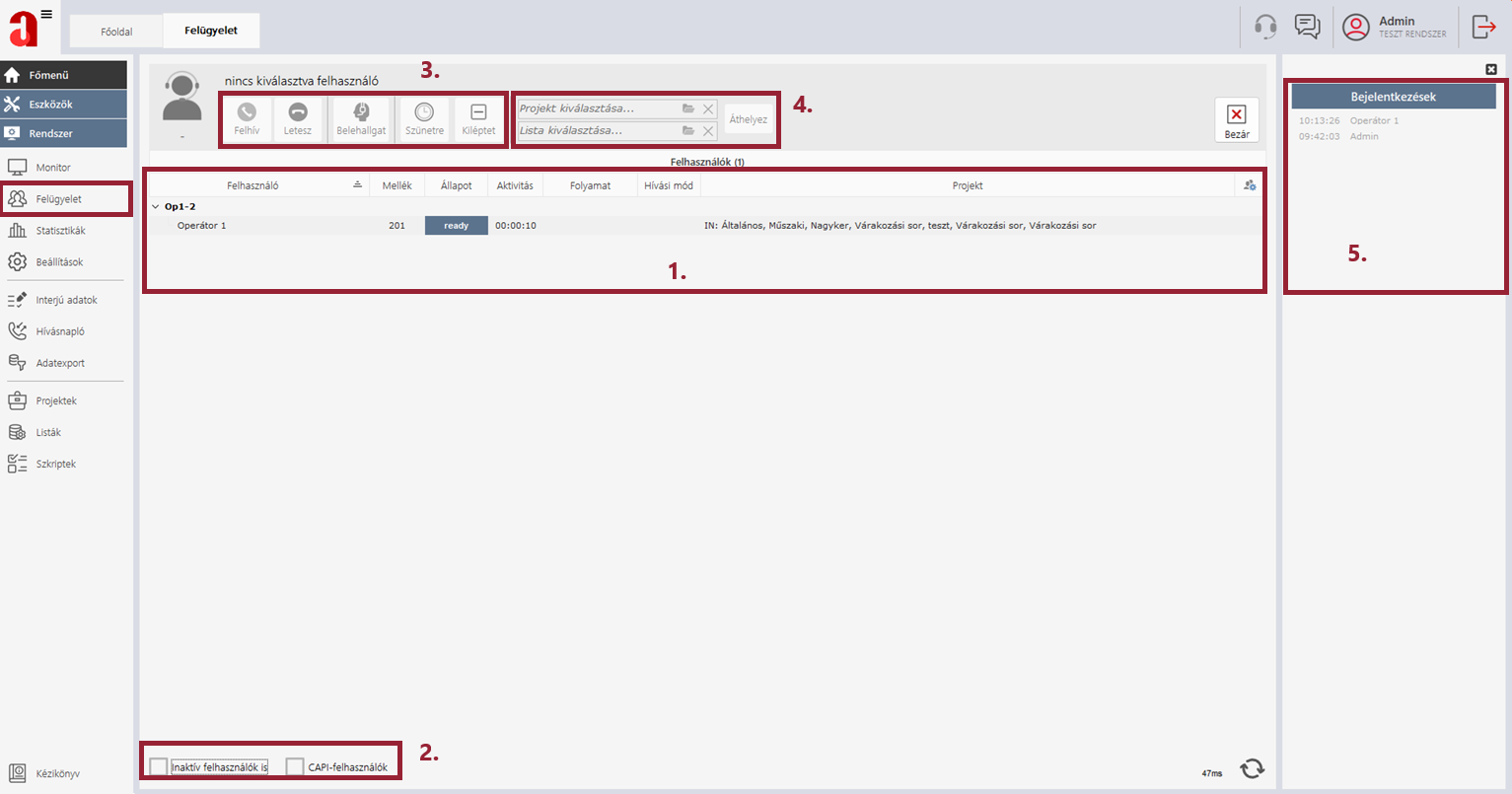Click the Bezár button
The height and width of the screenshot is (794, 1512).
1237,120
